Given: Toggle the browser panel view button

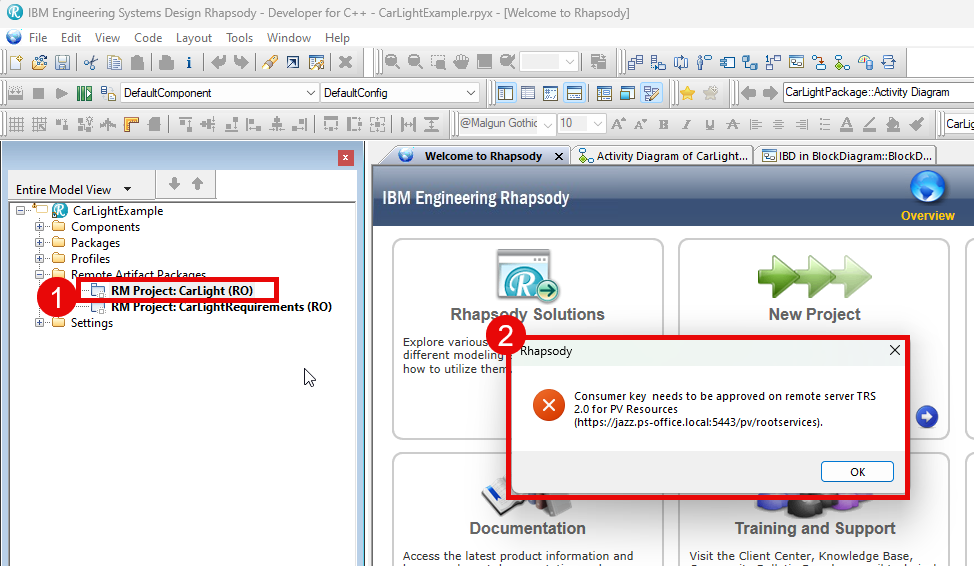Looking at the screenshot, I should point(505,93).
